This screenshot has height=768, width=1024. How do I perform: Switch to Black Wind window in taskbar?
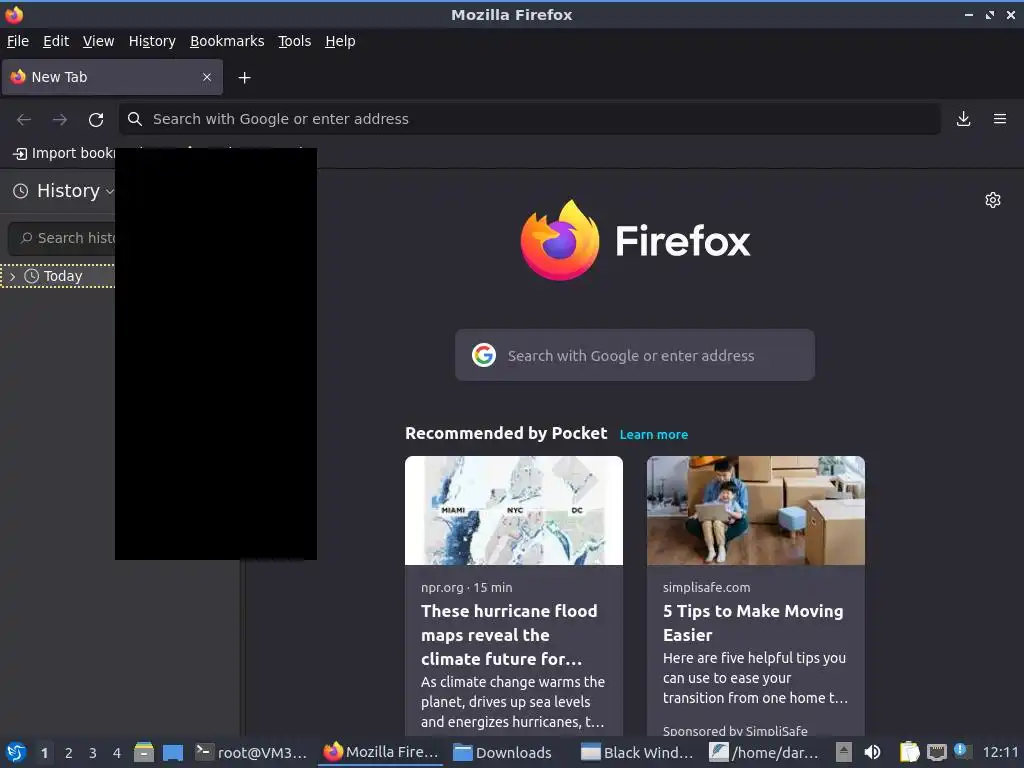pos(637,752)
